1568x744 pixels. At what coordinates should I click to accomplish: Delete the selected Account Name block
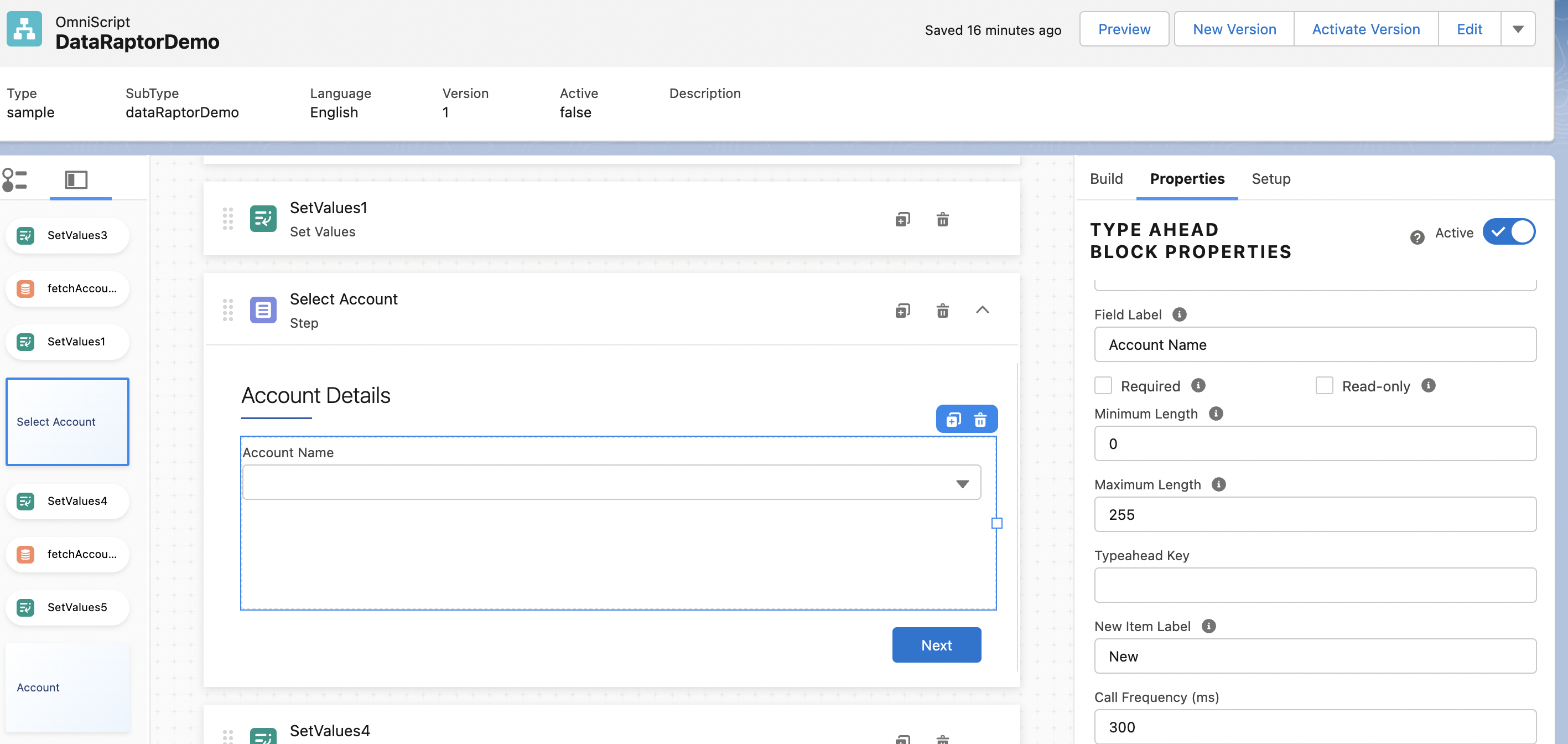click(x=980, y=420)
